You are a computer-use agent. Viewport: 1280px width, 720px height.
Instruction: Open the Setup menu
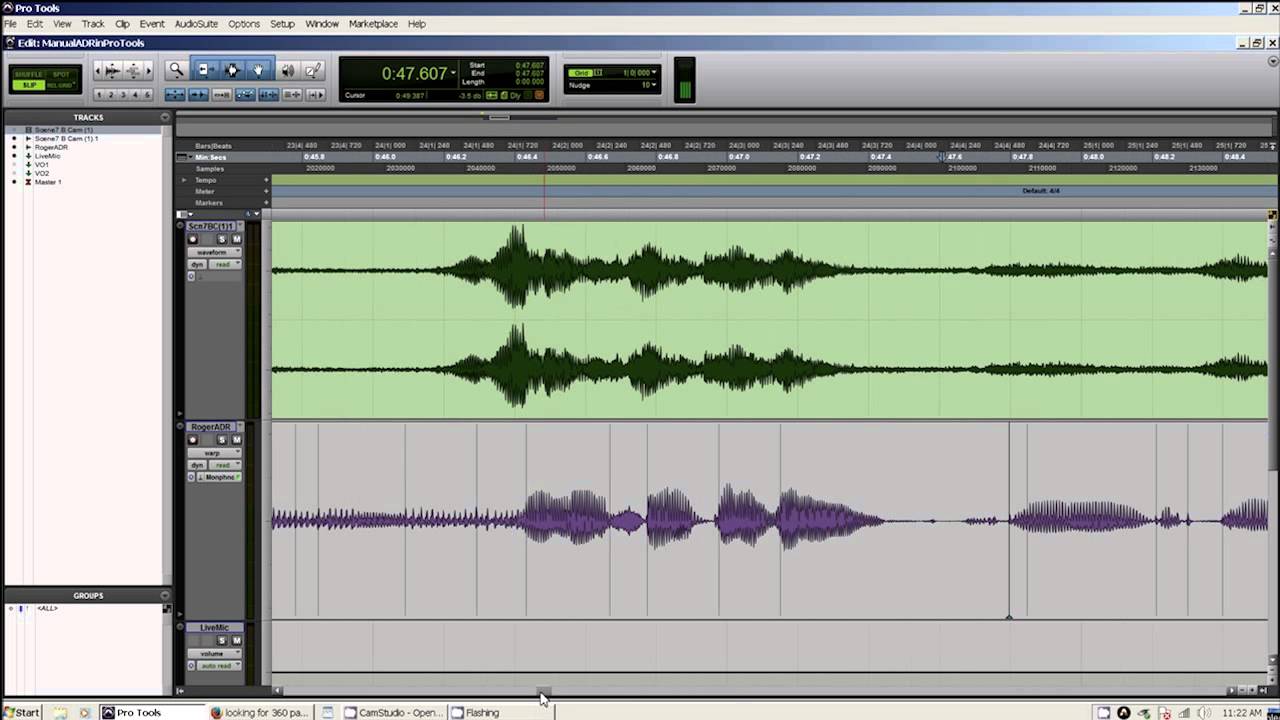[282, 23]
